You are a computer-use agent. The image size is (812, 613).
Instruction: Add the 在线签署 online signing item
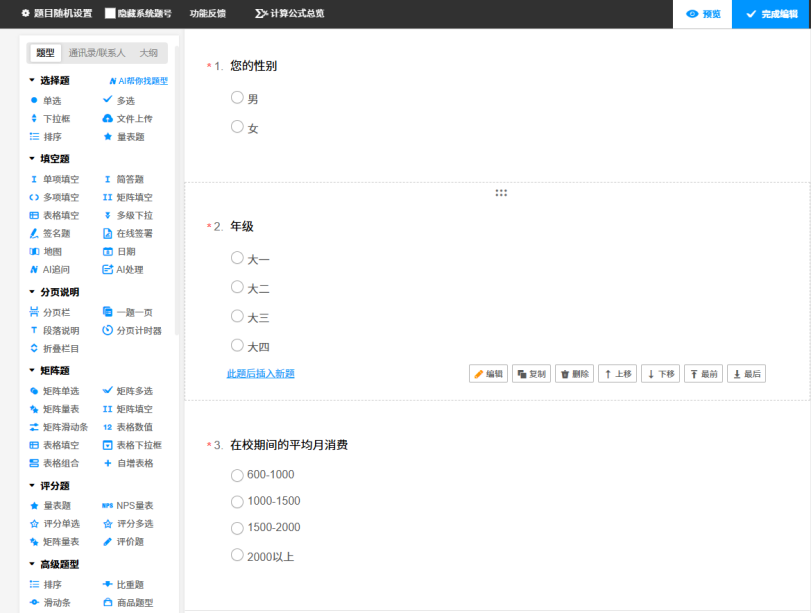[127, 233]
